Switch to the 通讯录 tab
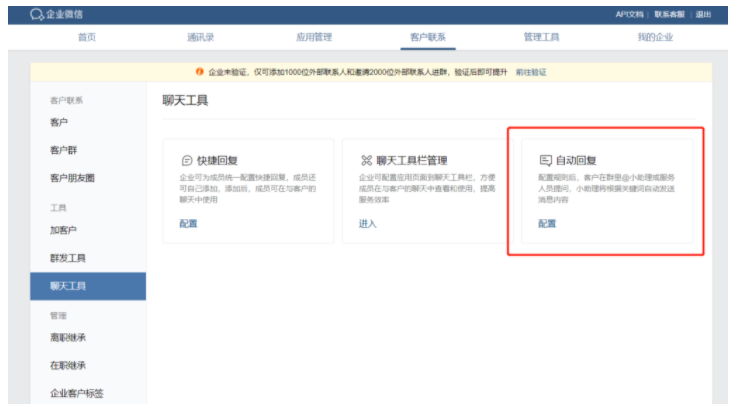The height and width of the screenshot is (417, 736). pyautogui.click(x=200, y=37)
